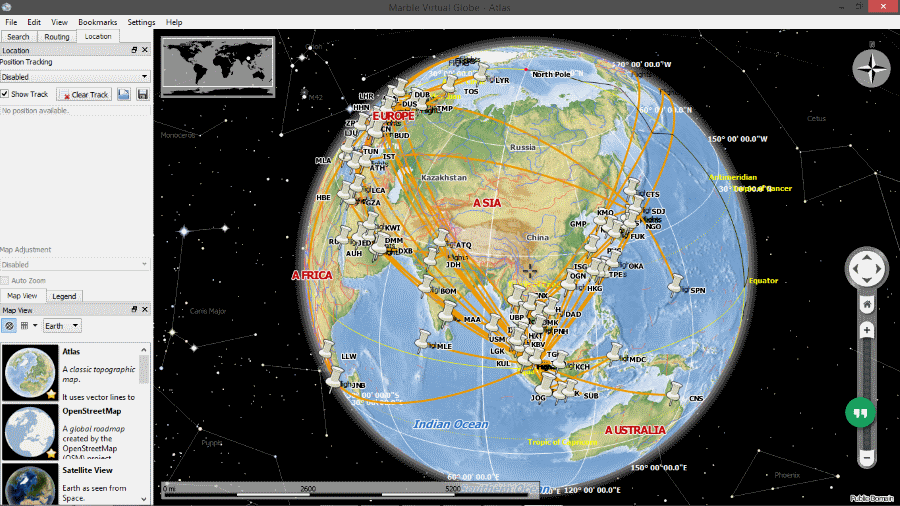The width and height of the screenshot is (900, 506).
Task: Click the globe projection icon
Action: point(9,326)
